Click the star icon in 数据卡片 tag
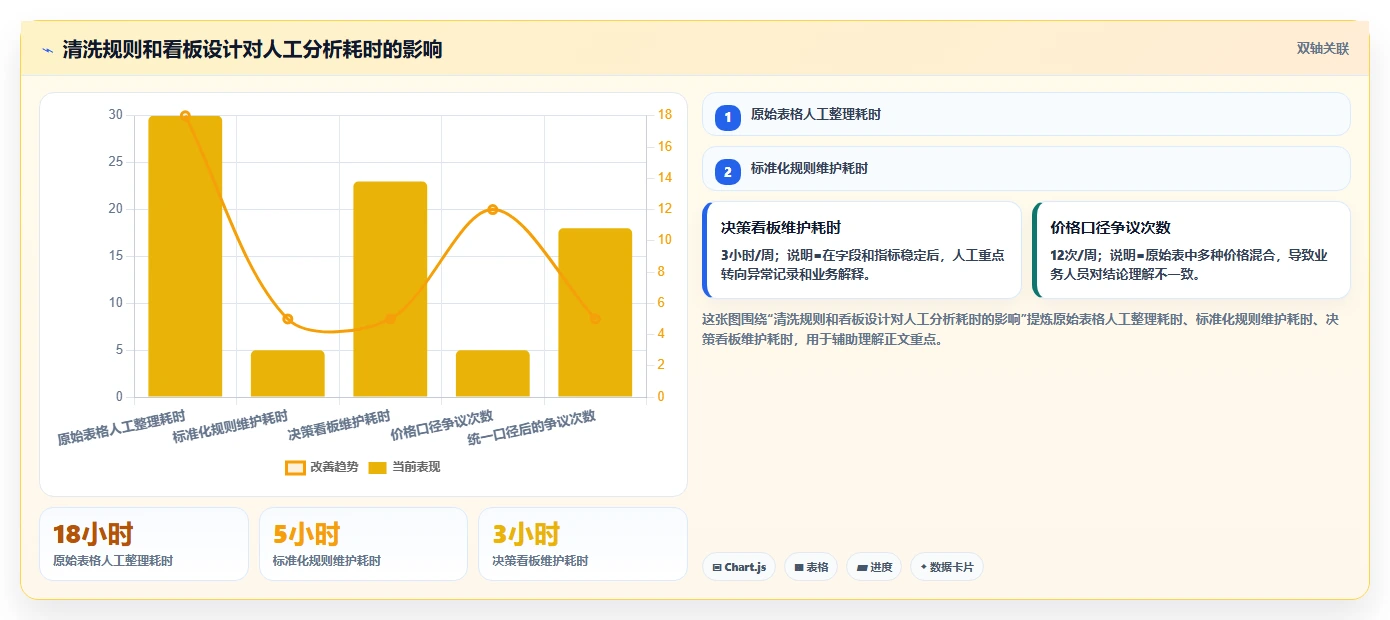This screenshot has width=1390, height=620. coord(923,567)
